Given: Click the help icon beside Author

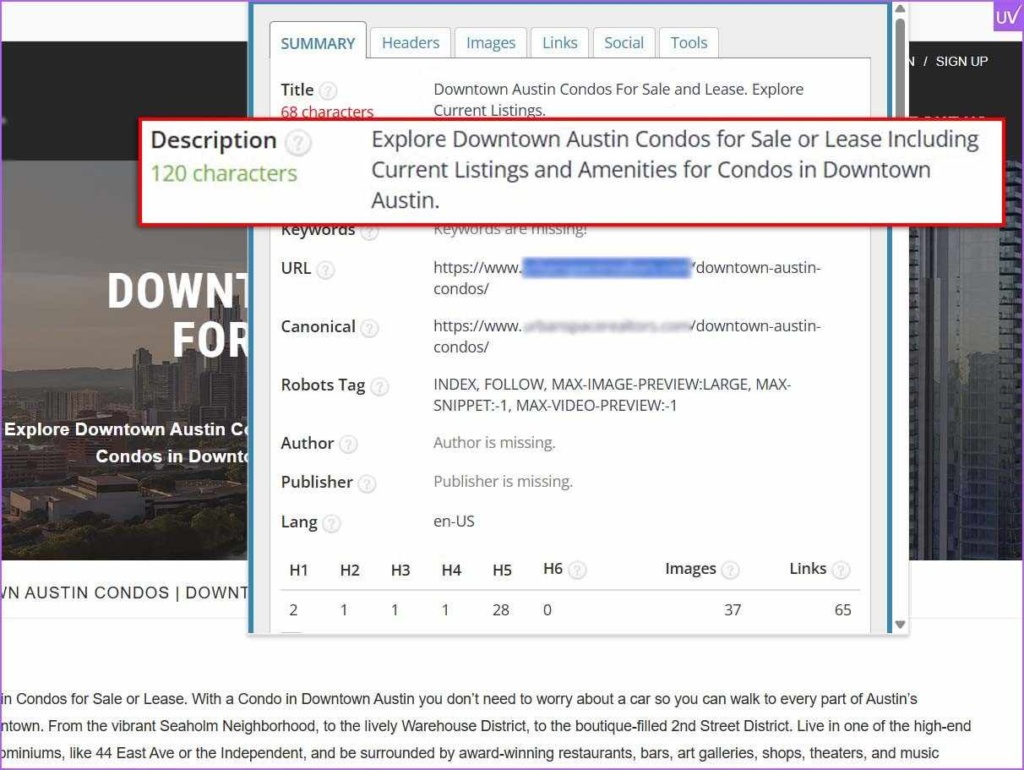Looking at the screenshot, I should point(348,444).
